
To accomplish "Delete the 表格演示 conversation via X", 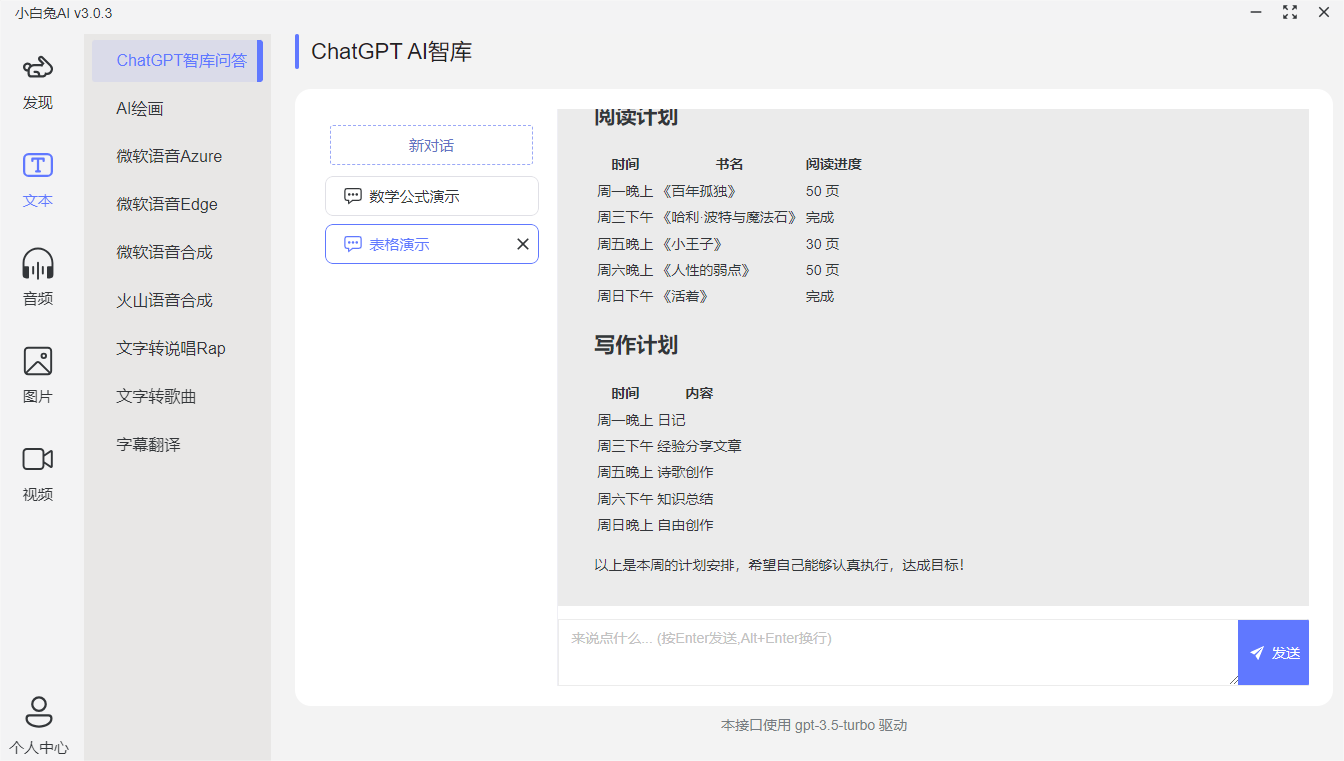I will pos(522,244).
